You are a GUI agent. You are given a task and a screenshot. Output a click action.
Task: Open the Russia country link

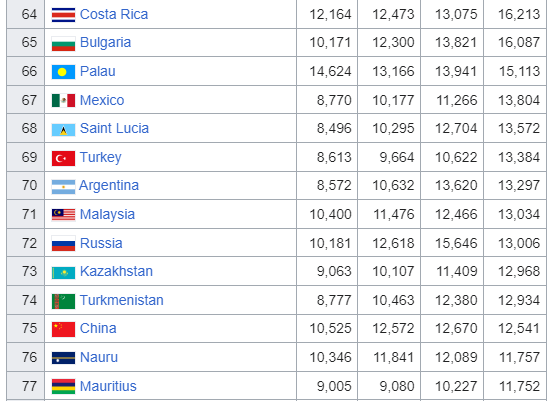pos(101,243)
